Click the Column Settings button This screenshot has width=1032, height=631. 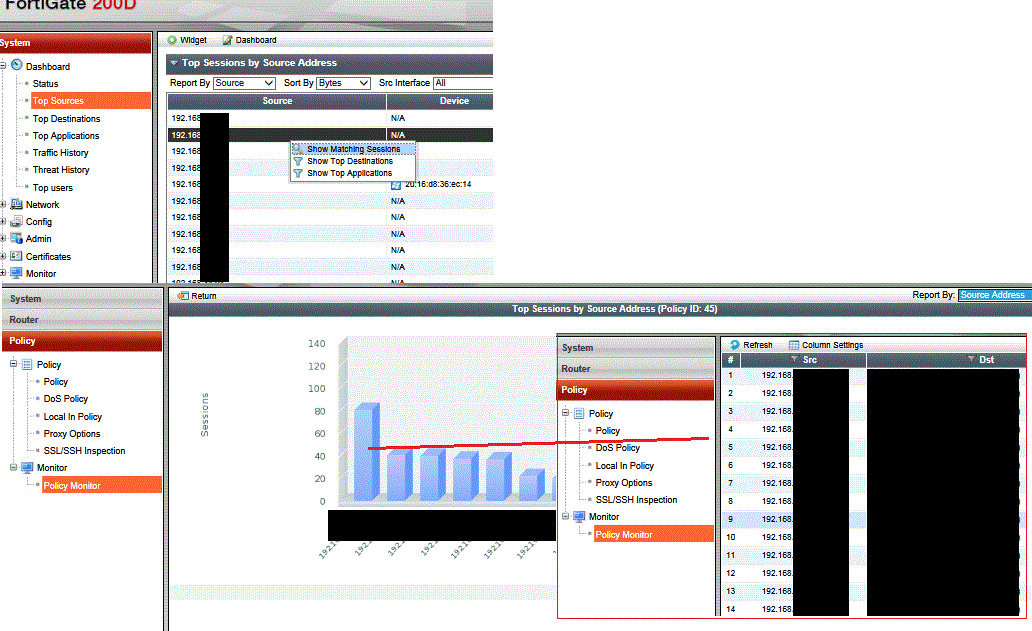(826, 345)
